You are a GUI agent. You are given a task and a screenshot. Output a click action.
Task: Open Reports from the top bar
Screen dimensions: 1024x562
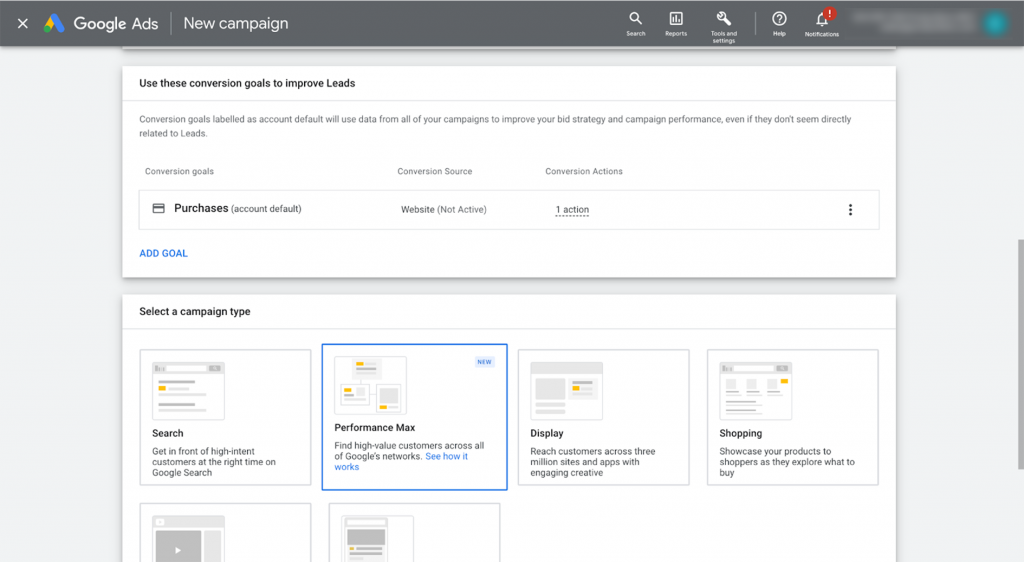pos(676,23)
